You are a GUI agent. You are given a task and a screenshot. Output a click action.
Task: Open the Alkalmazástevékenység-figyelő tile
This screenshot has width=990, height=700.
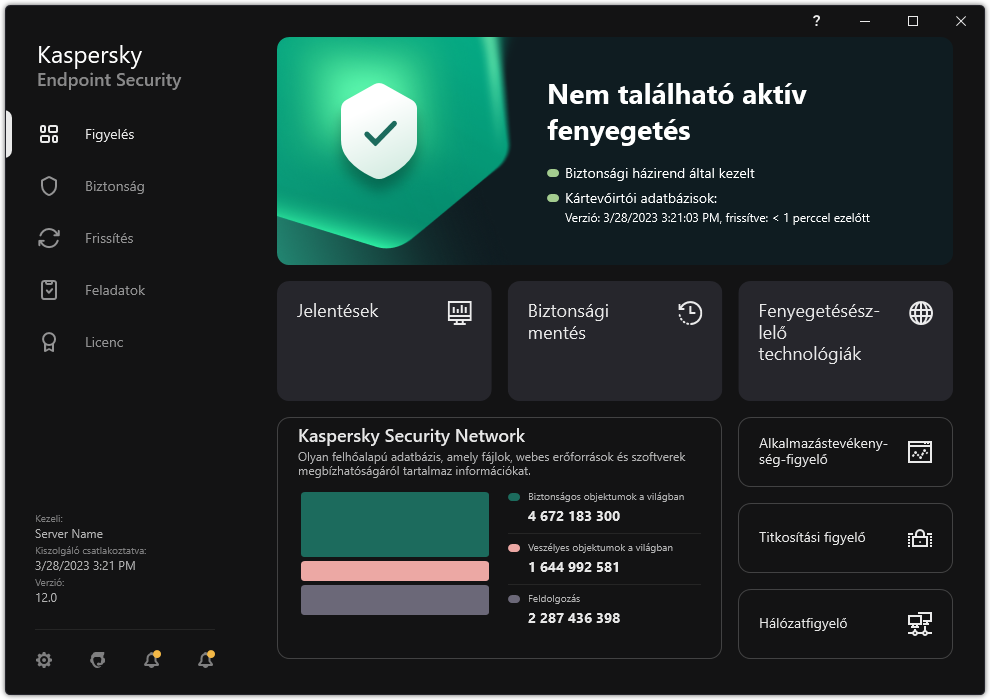pos(845,452)
